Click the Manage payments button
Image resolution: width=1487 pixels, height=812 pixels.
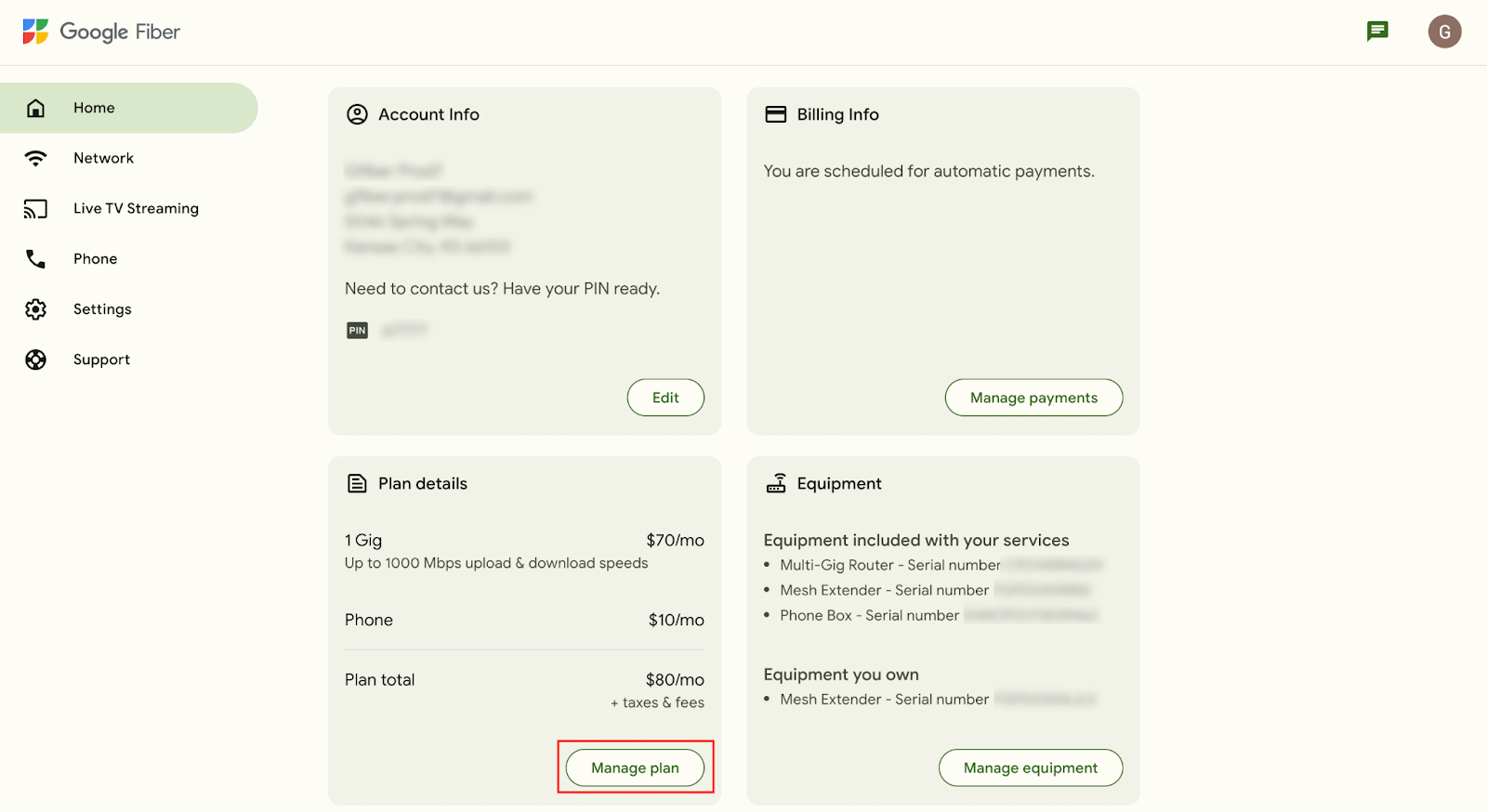[1033, 398]
